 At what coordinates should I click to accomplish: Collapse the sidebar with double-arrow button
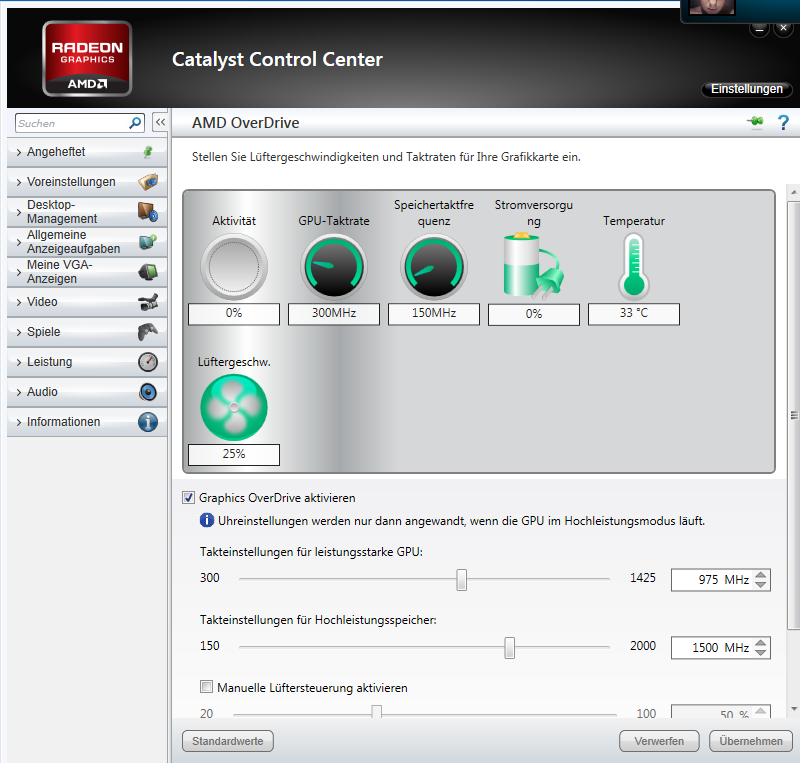[x=160, y=122]
